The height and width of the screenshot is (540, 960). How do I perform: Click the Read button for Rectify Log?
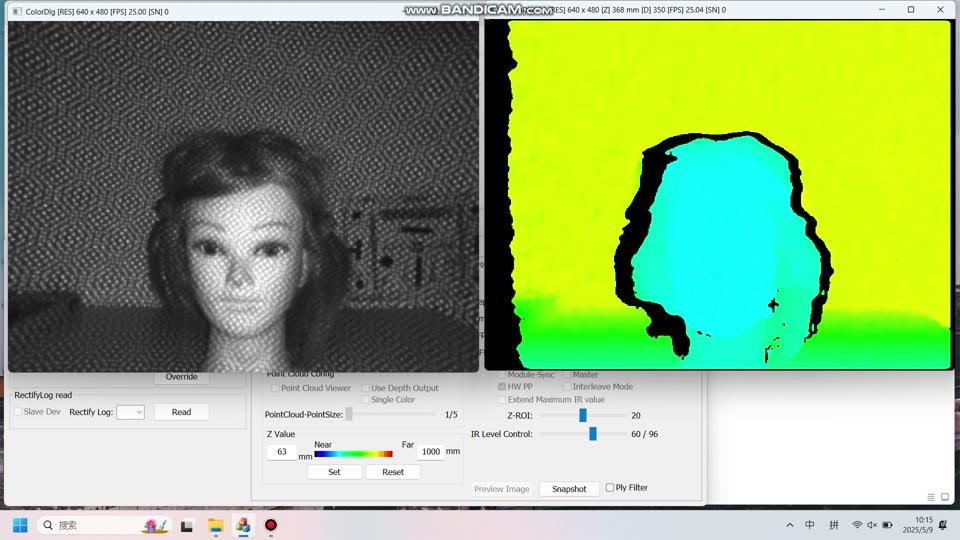click(181, 412)
